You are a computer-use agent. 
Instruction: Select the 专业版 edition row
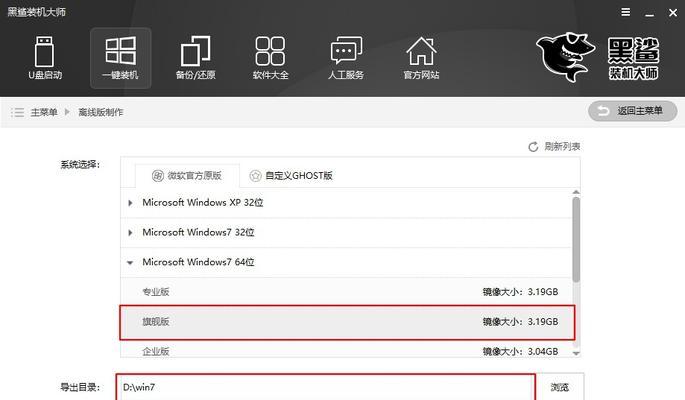(x=346, y=292)
